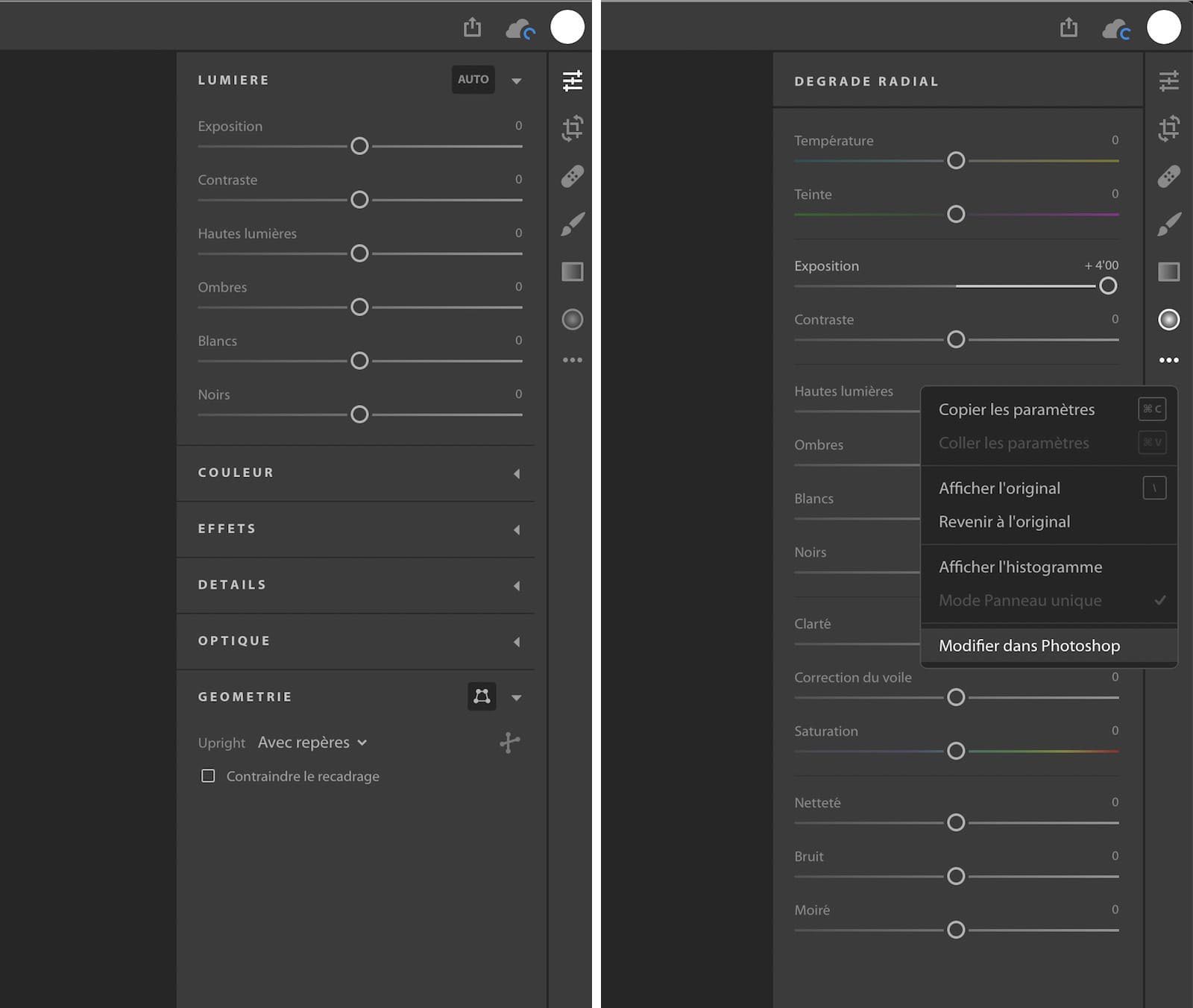Viewport: 1193px width, 1008px height.
Task: Toggle Mode Panneau unique checkmark item
Action: (1049, 600)
